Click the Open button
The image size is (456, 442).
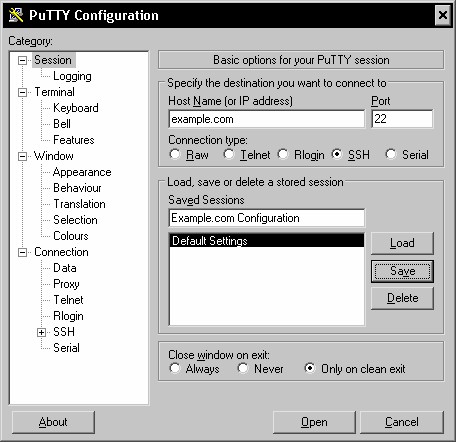point(314,422)
